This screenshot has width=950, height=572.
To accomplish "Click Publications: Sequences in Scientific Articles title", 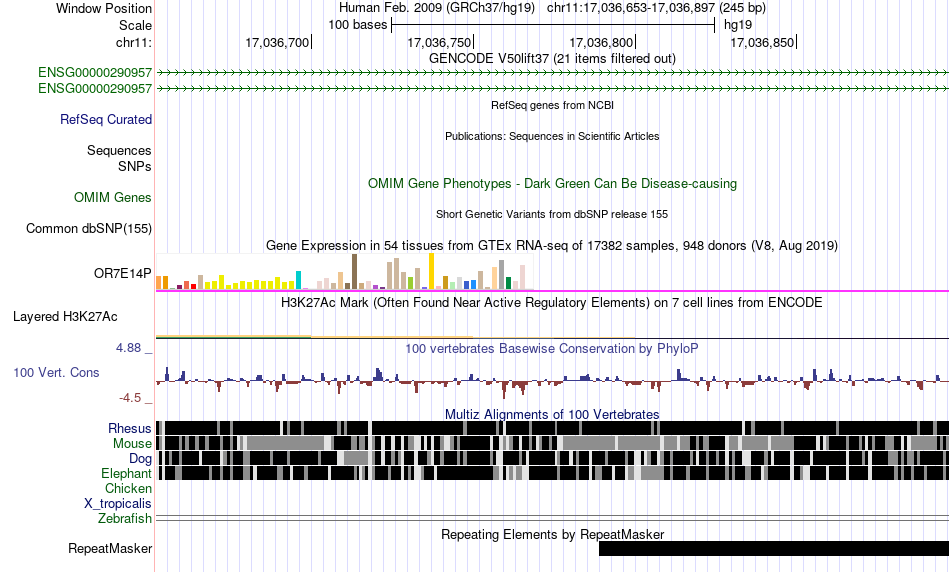I will coord(552,136).
